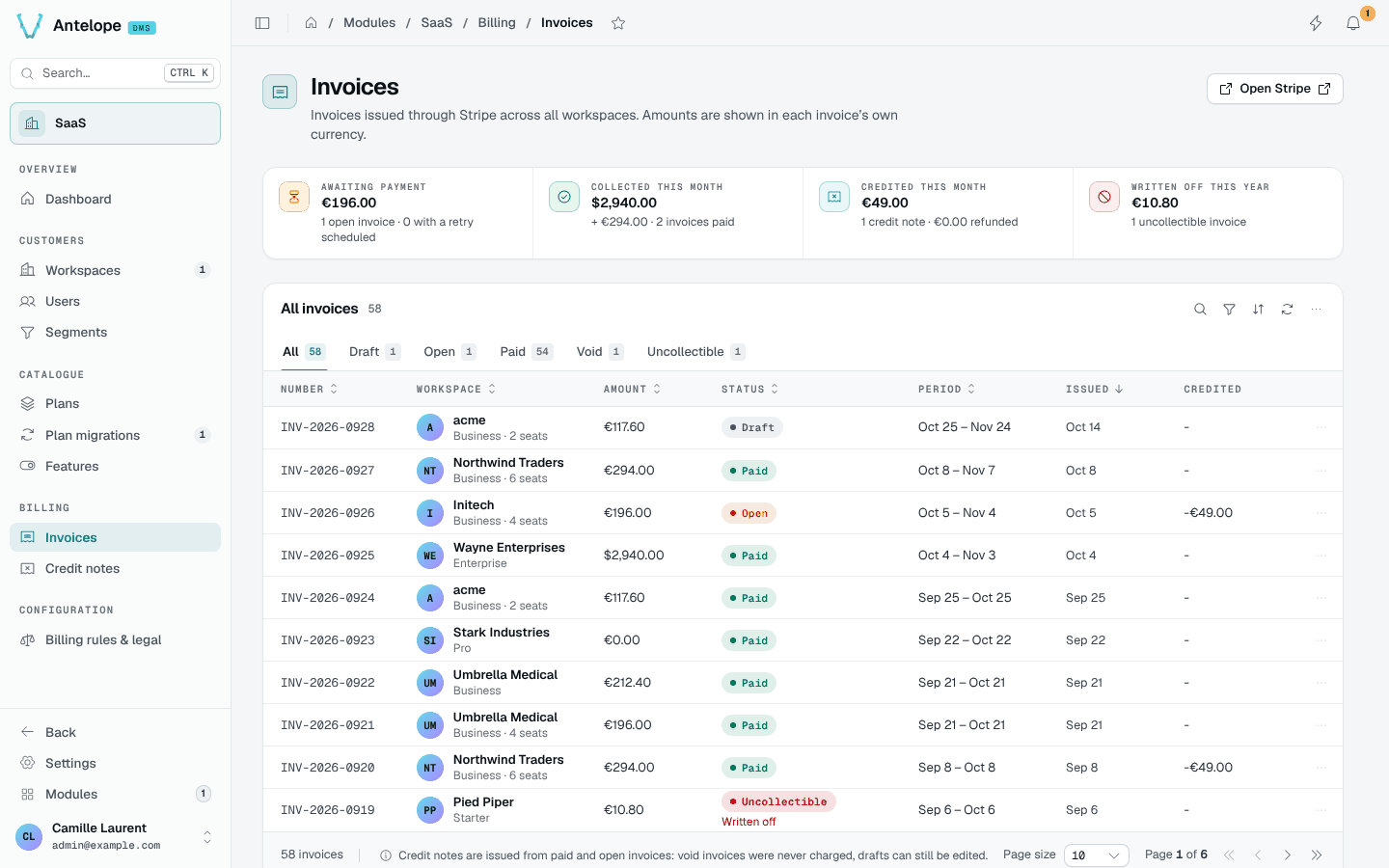Click the credit notes info icon in footer

click(386, 855)
